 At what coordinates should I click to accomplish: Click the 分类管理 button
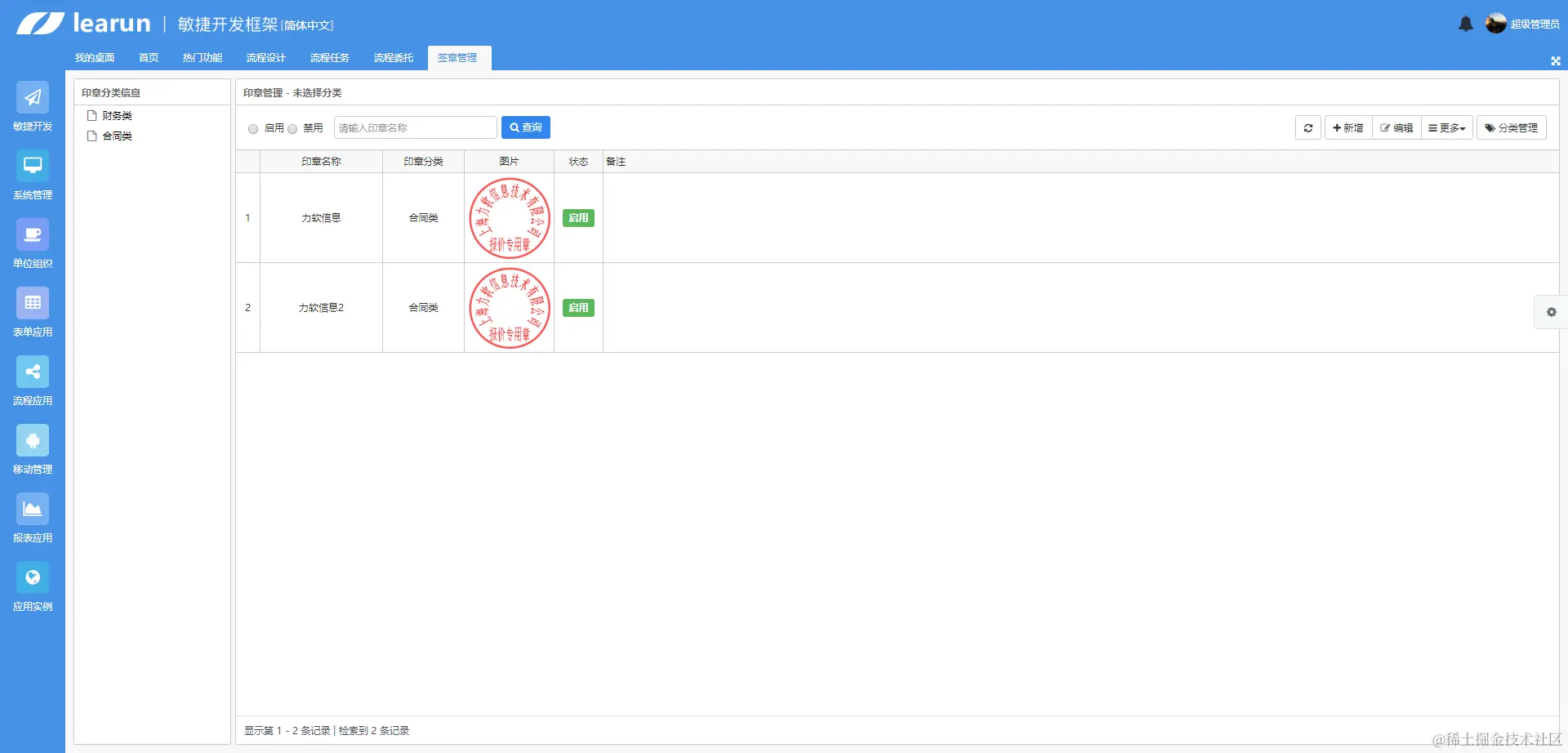coord(1512,127)
